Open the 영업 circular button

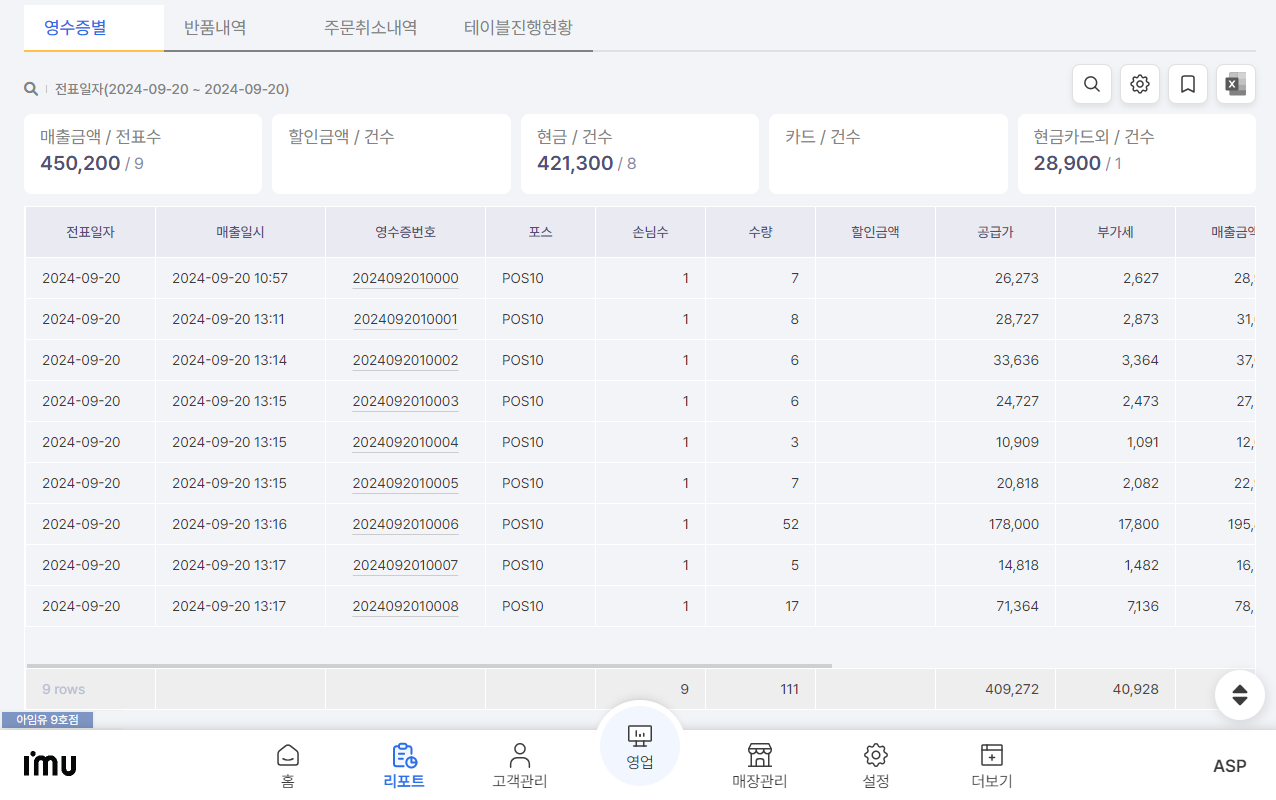640,746
